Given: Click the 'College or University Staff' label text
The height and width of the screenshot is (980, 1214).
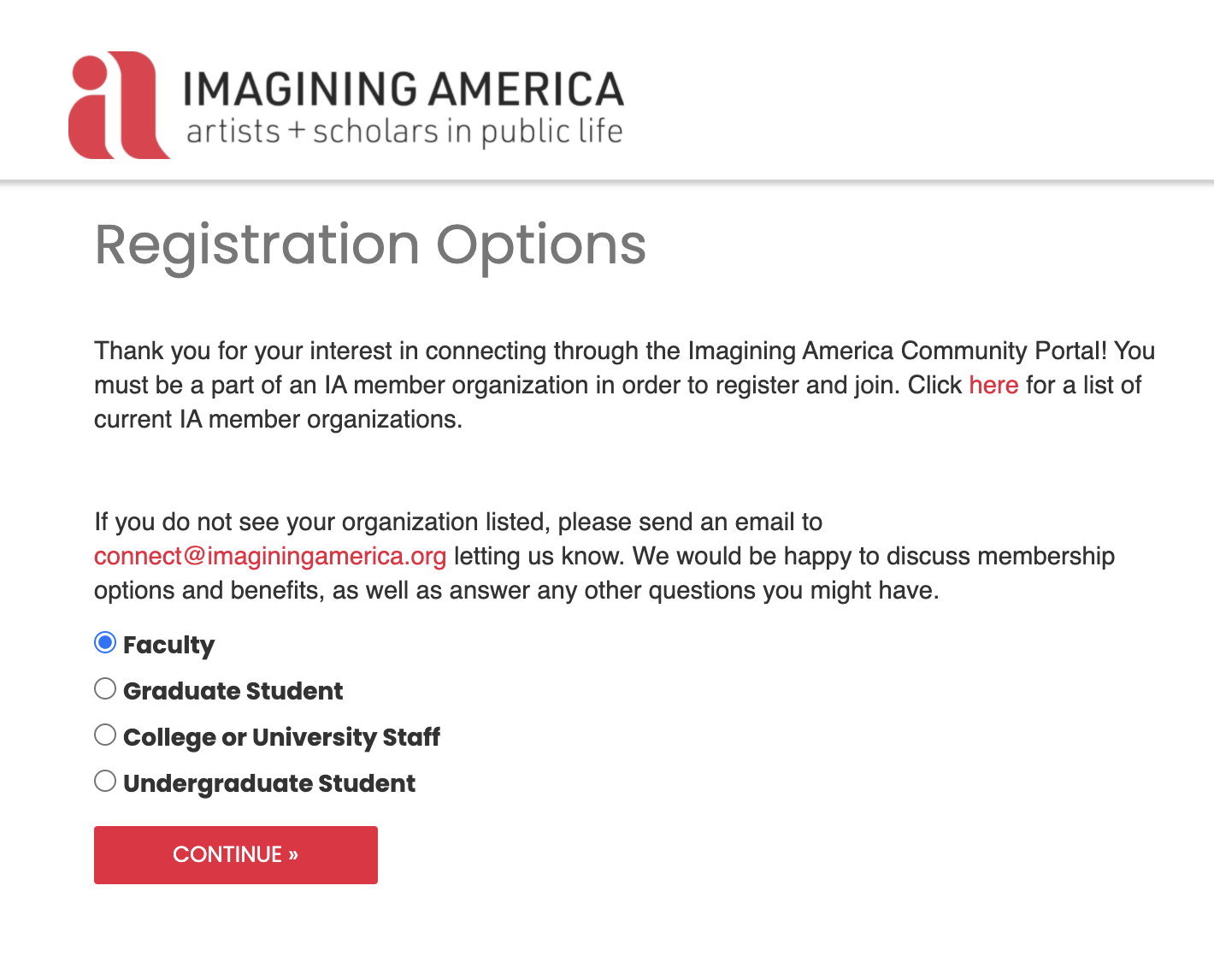Looking at the screenshot, I should (281, 737).
